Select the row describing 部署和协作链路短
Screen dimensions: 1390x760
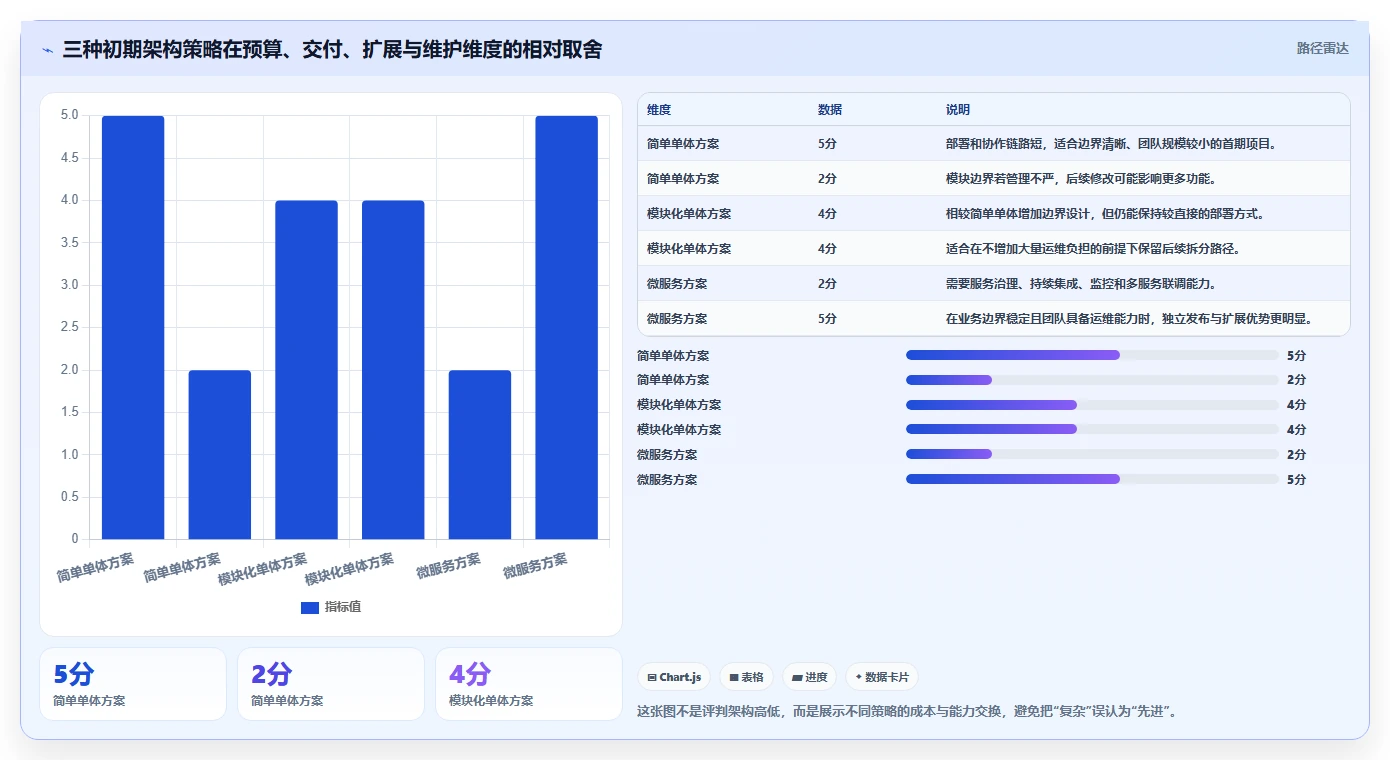coord(993,144)
